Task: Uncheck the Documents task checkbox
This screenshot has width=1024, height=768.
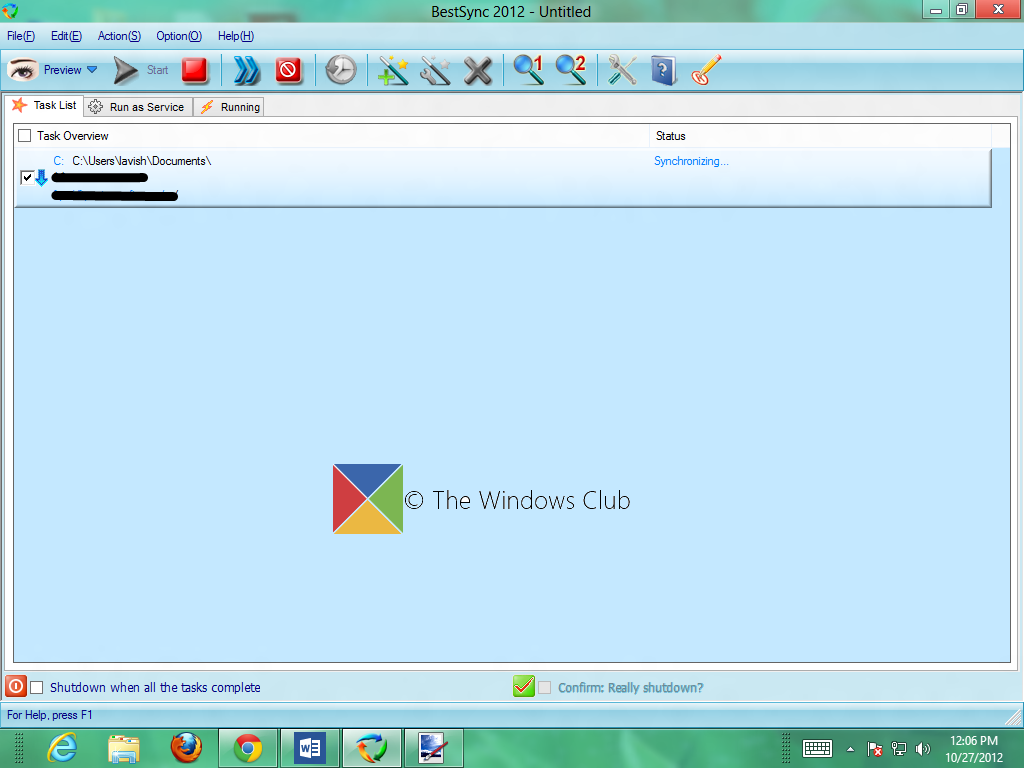Action: point(27,178)
